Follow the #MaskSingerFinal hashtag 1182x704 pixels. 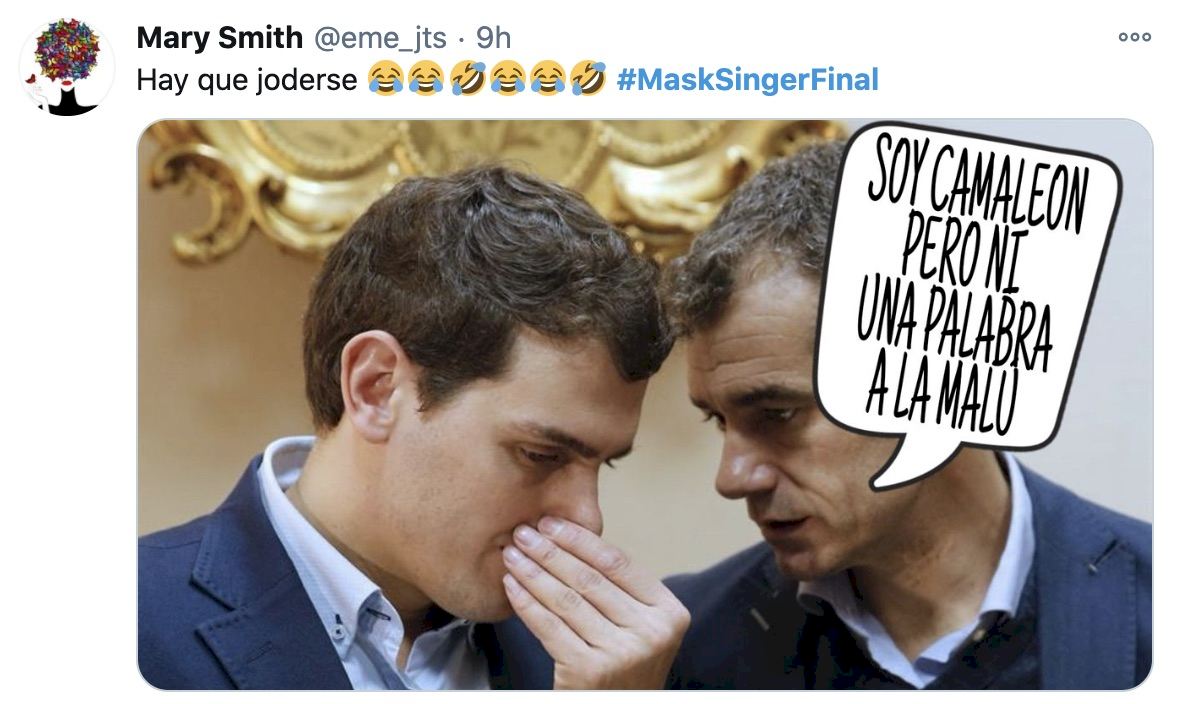coord(748,80)
